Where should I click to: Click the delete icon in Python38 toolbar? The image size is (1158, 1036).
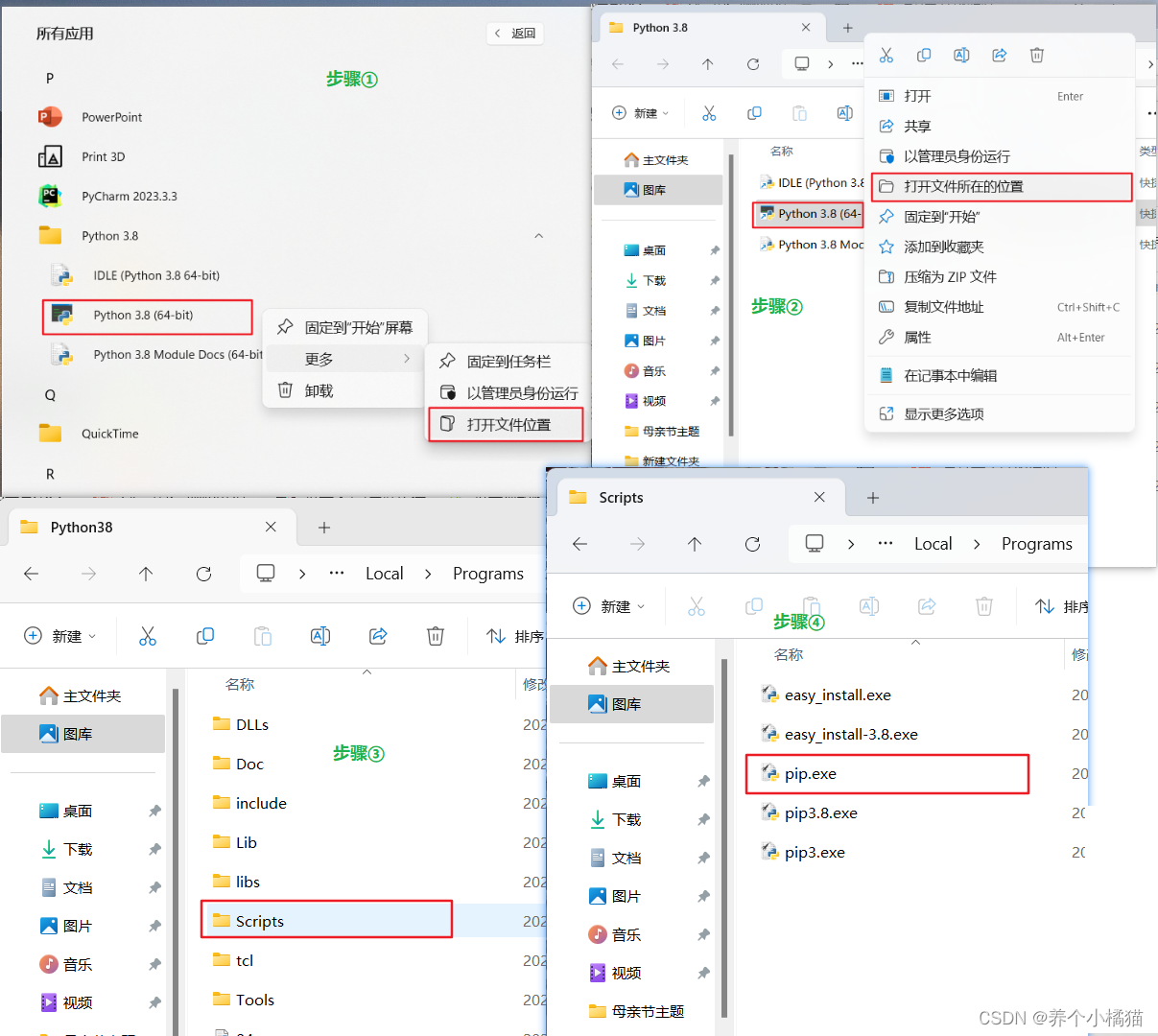tap(436, 636)
